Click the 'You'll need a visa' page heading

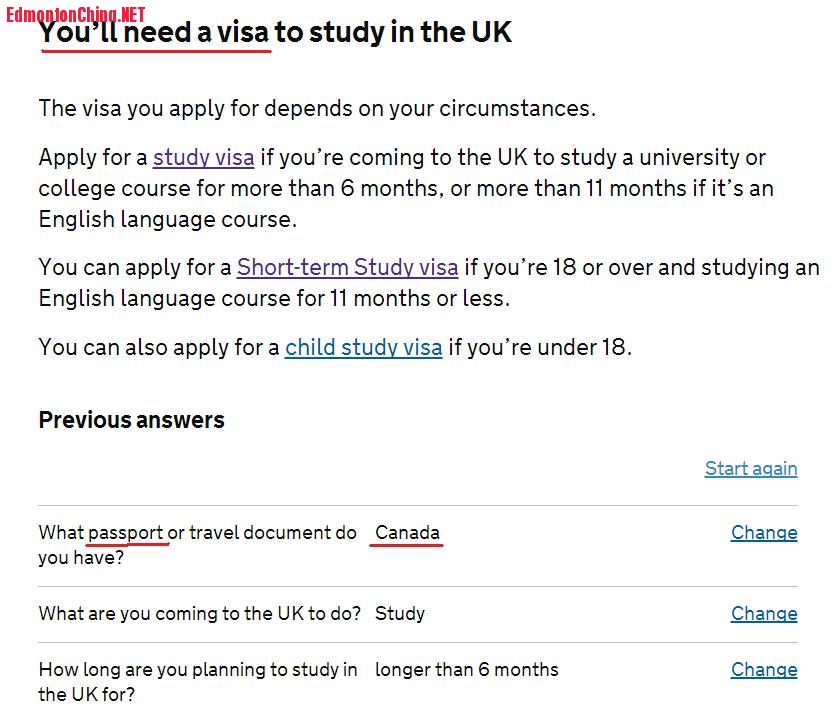275,33
